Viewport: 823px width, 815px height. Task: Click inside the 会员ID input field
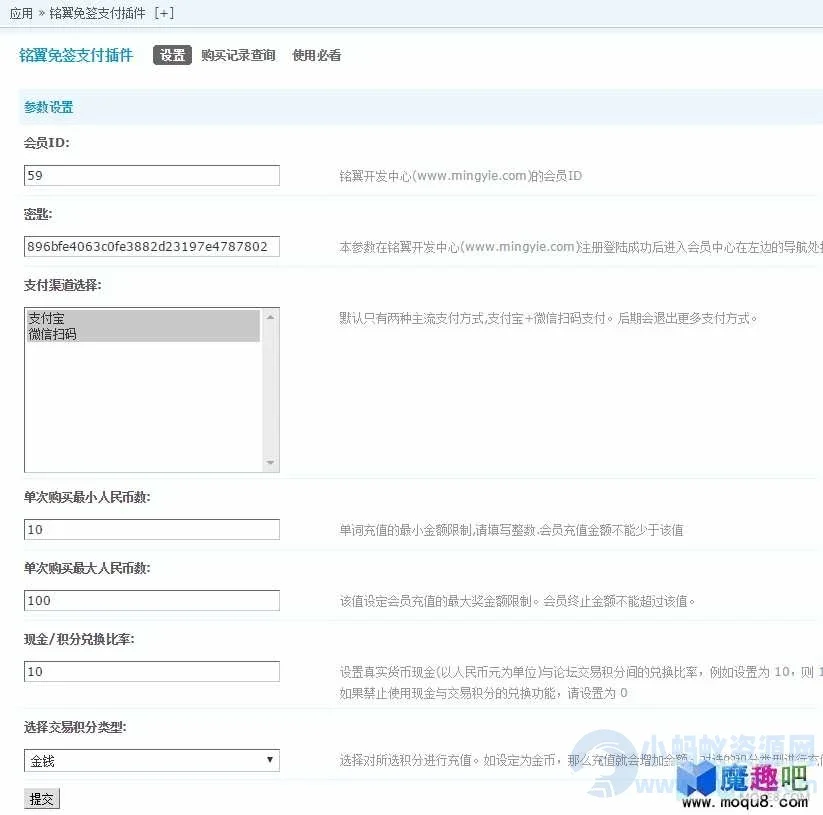(150, 175)
